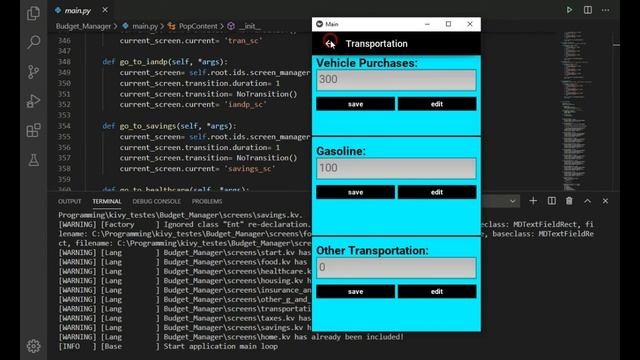Click the Vehicle Purchases amount field

point(396,80)
